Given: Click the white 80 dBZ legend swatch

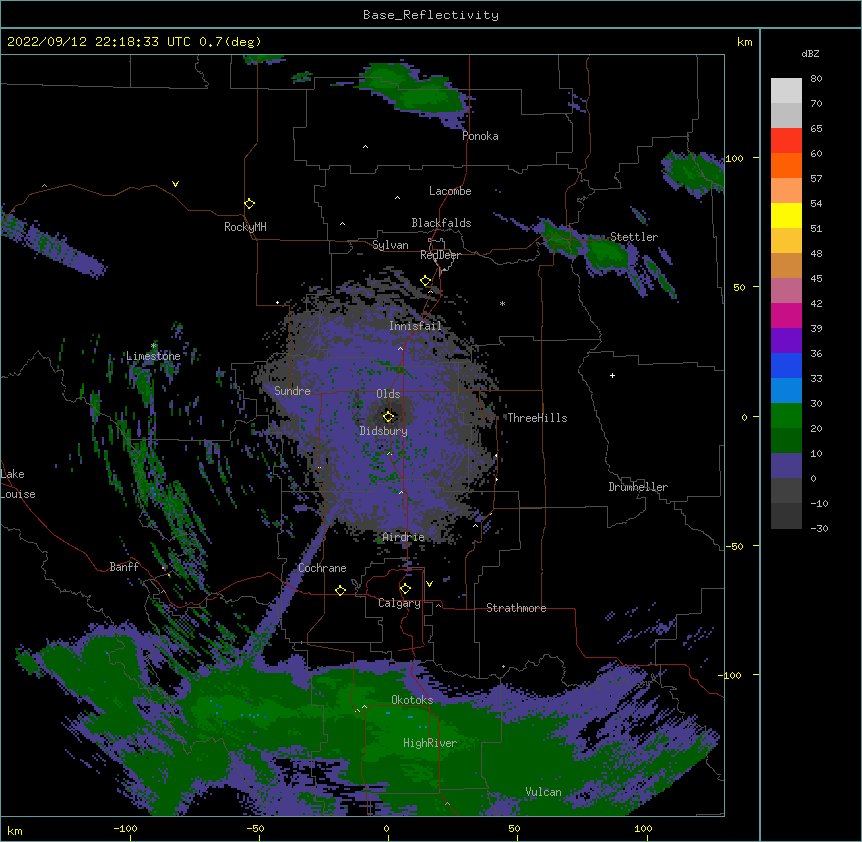Looking at the screenshot, I should click(x=786, y=91).
